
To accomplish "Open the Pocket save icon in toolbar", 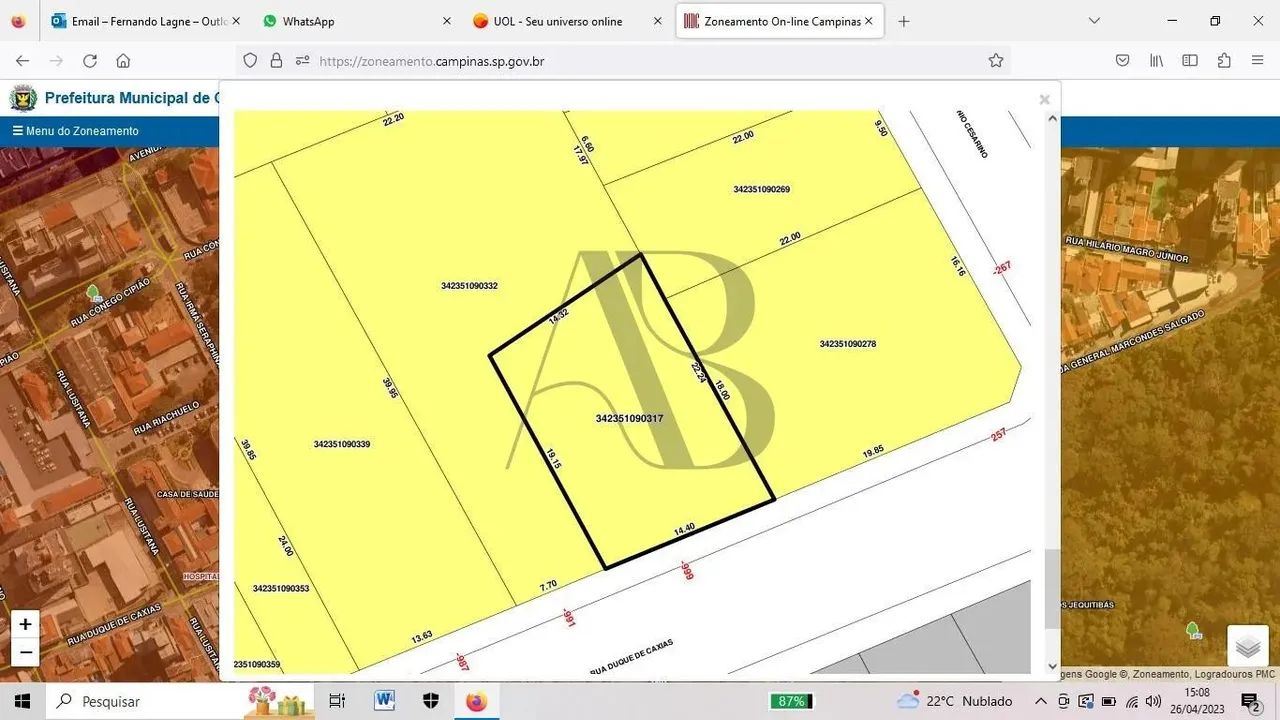I will [1122, 60].
